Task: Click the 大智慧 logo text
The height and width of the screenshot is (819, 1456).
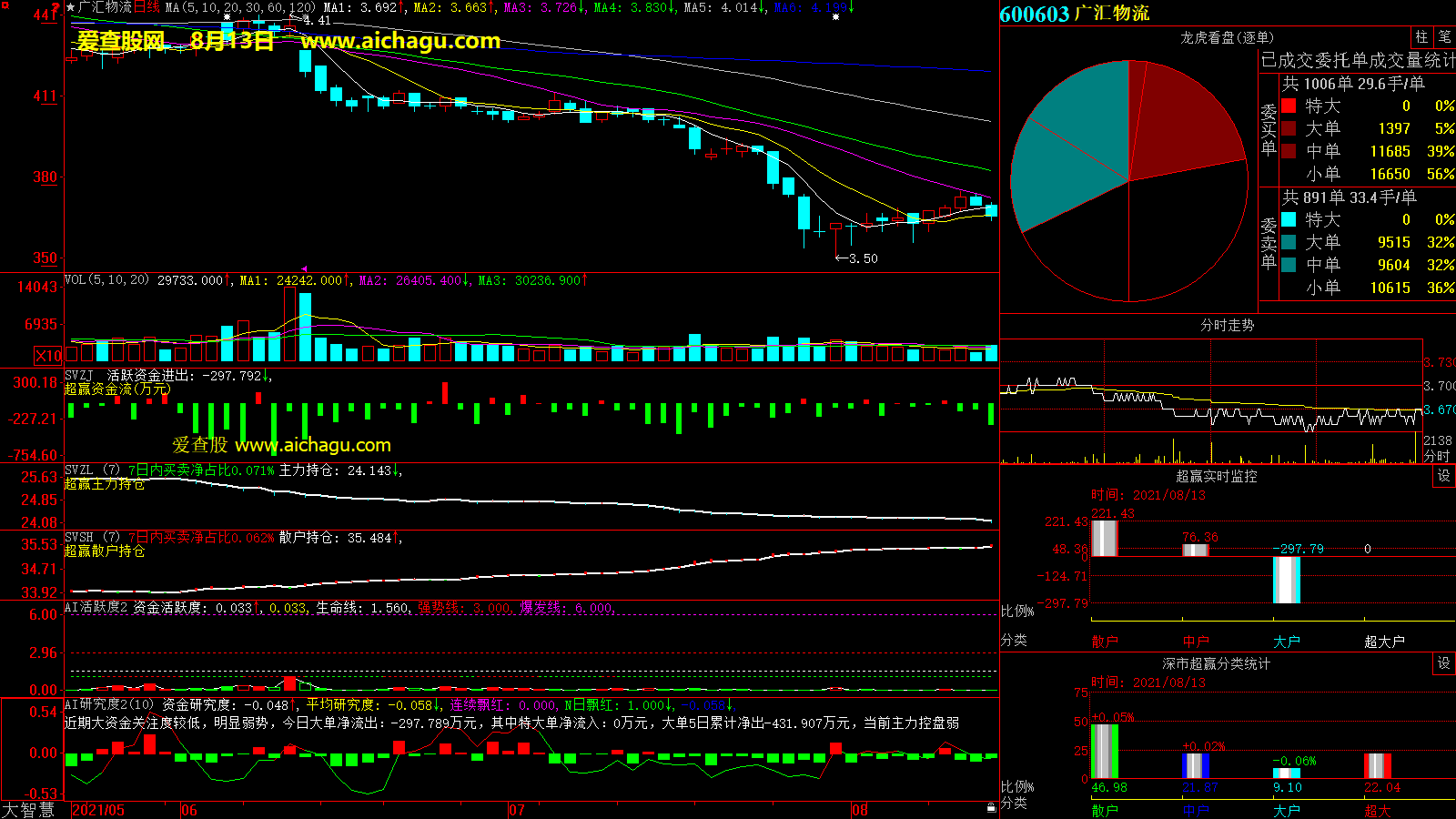Action: [28, 809]
